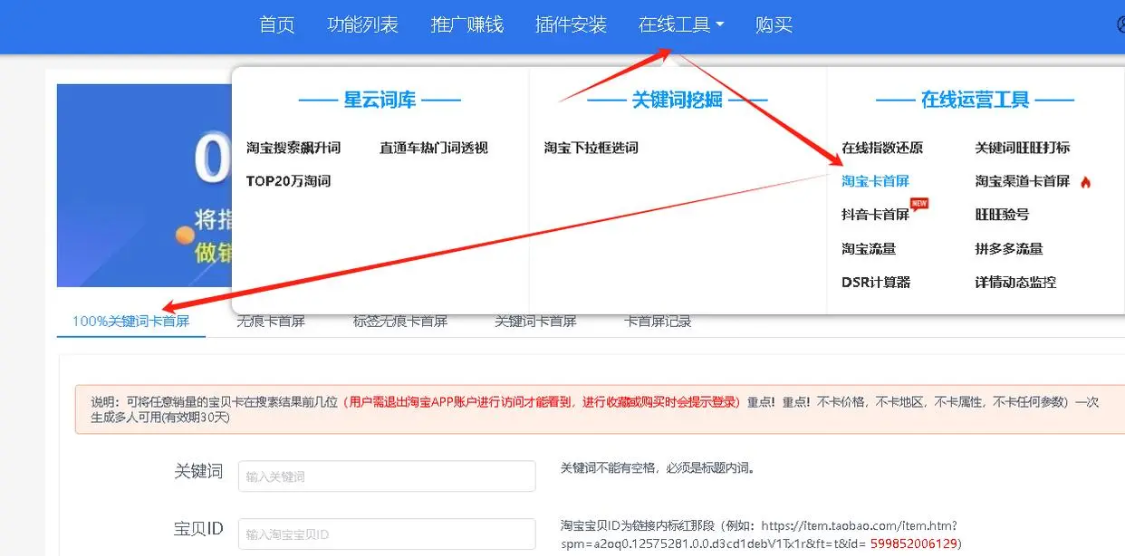Open 拼多多流量 tool
The height and width of the screenshot is (556, 1125).
coord(1009,249)
